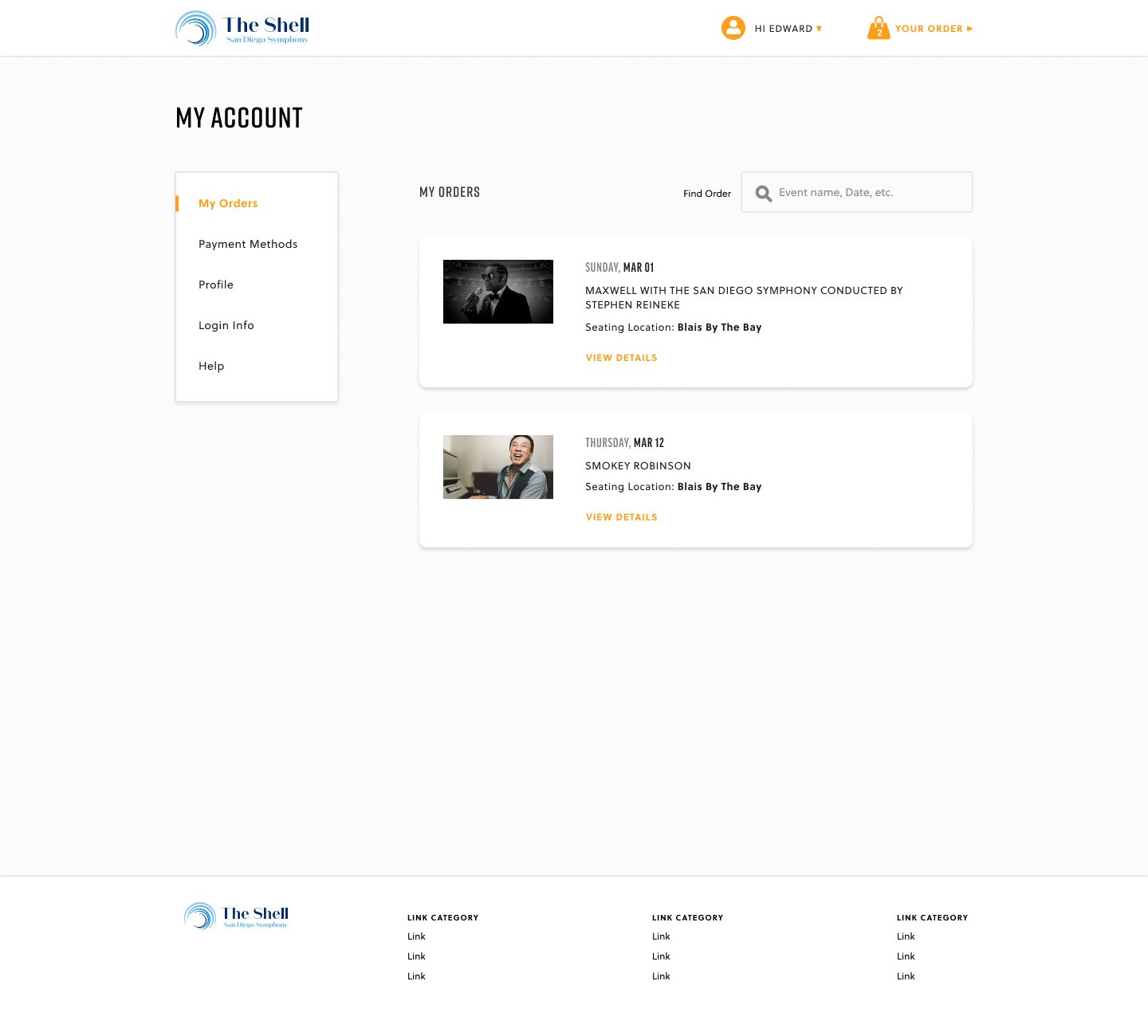Screen dimensions: 1148x1036
Task: Click The Shell logo in footer
Action: click(x=237, y=916)
